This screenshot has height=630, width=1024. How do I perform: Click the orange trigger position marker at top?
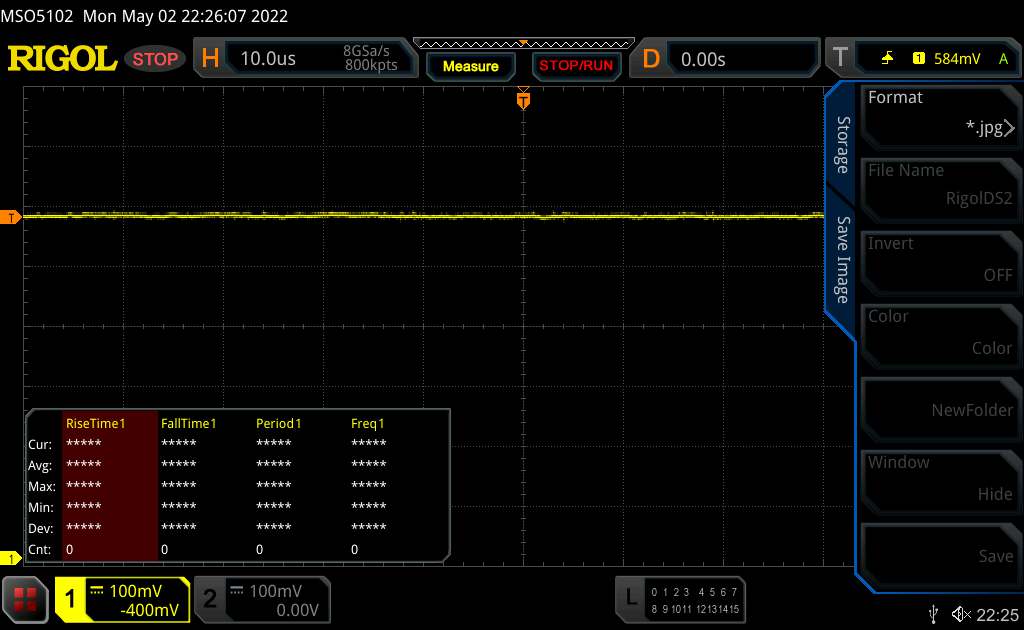click(522, 99)
